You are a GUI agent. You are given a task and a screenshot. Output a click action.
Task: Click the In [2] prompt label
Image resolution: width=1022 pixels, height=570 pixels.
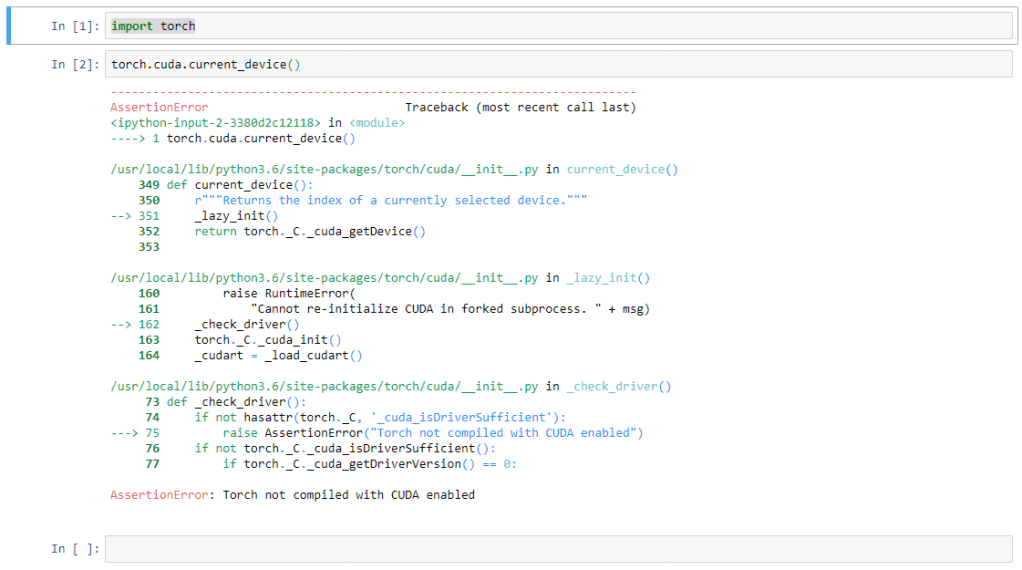[x=75, y=64]
